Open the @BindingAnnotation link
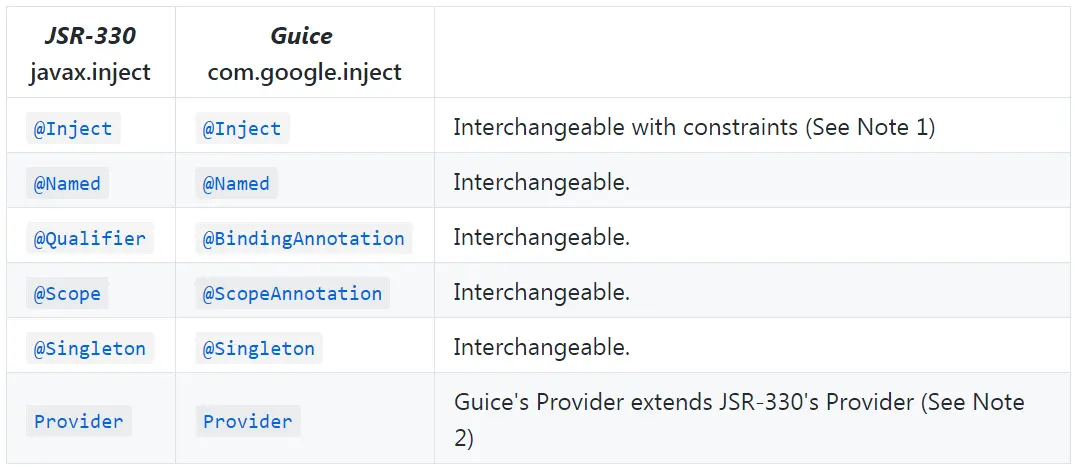 (x=303, y=239)
